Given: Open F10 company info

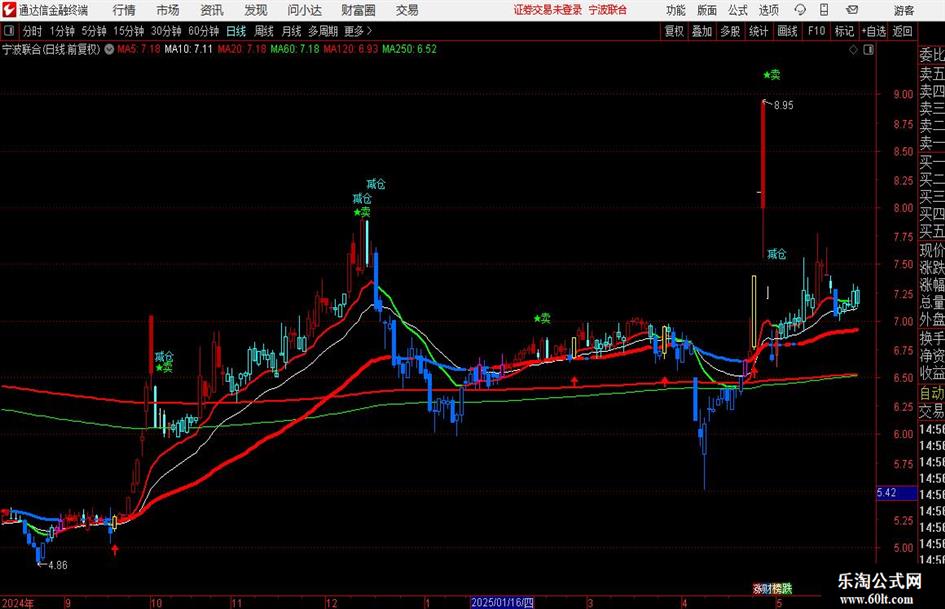Looking at the screenshot, I should (816, 31).
